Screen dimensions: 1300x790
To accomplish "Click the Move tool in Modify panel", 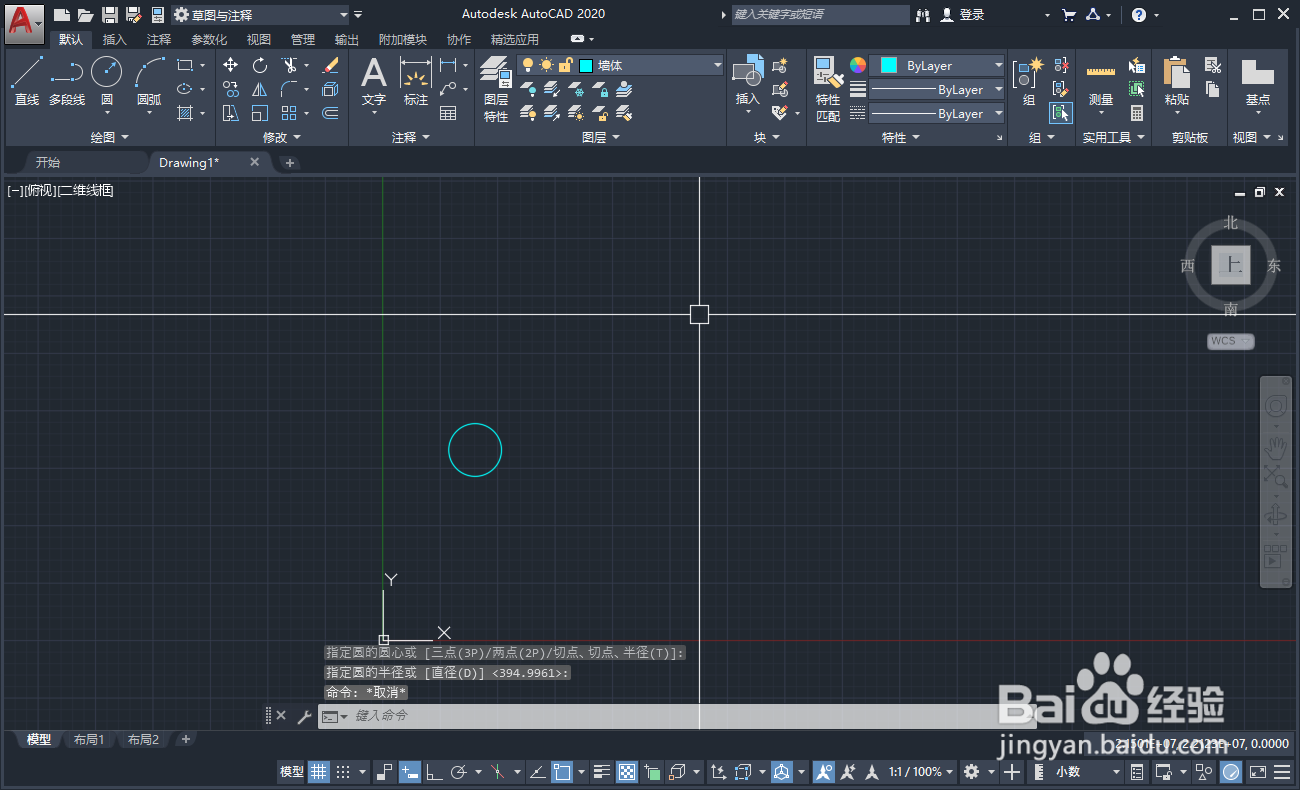I will tap(231, 65).
